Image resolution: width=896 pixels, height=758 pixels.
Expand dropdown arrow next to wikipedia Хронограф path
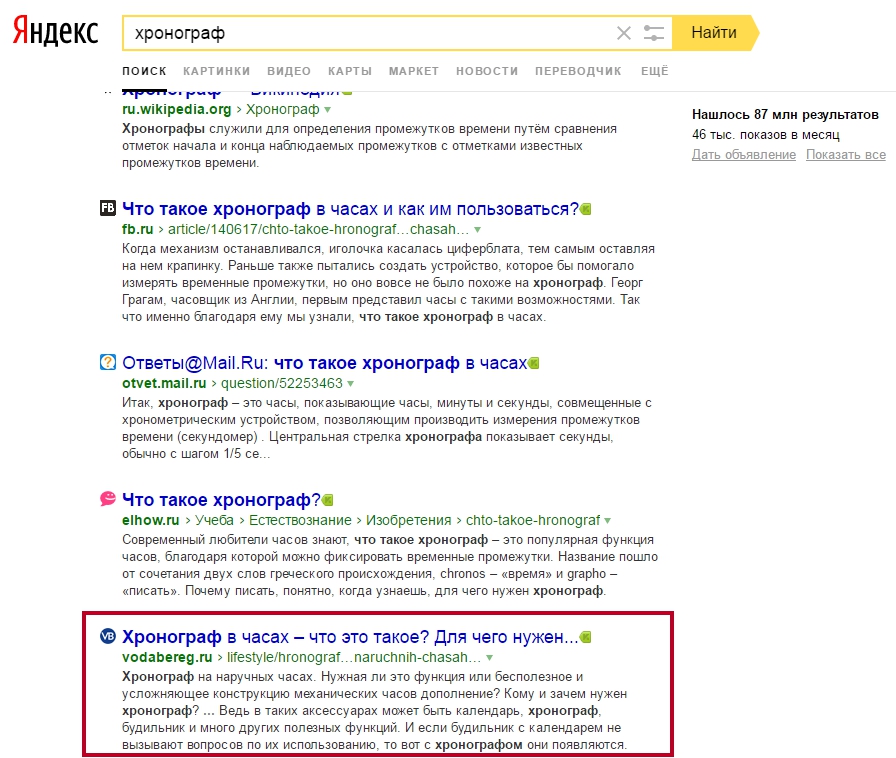coord(327,110)
